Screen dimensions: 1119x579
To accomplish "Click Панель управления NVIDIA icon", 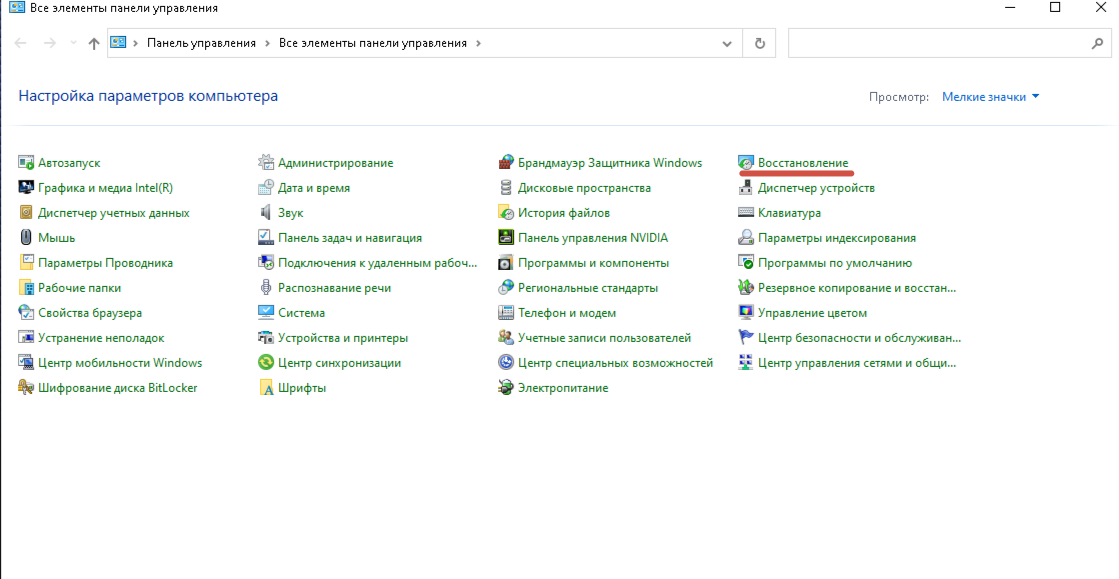I will tap(505, 238).
